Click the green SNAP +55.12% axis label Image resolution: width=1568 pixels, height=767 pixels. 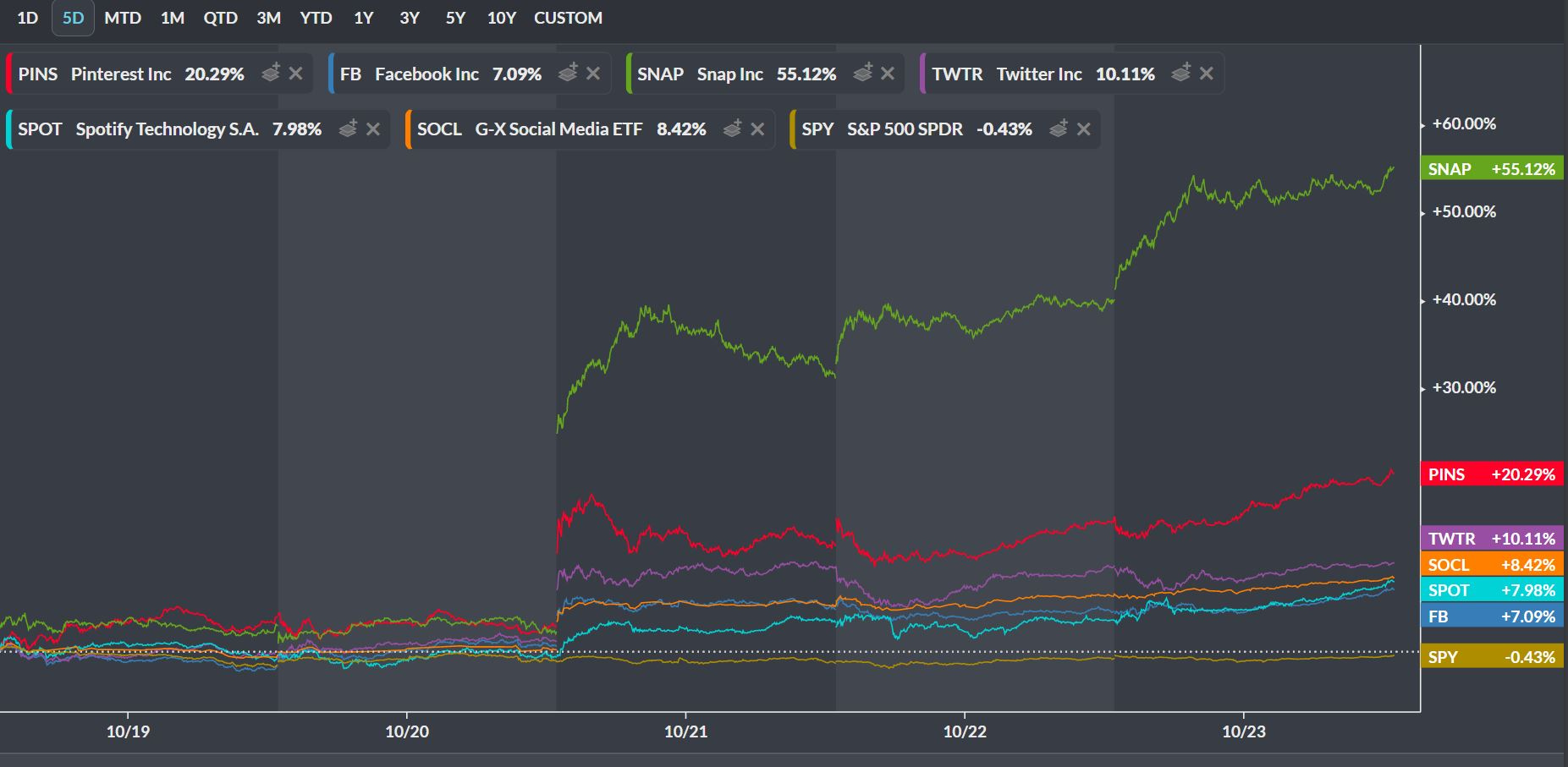pos(1492,169)
